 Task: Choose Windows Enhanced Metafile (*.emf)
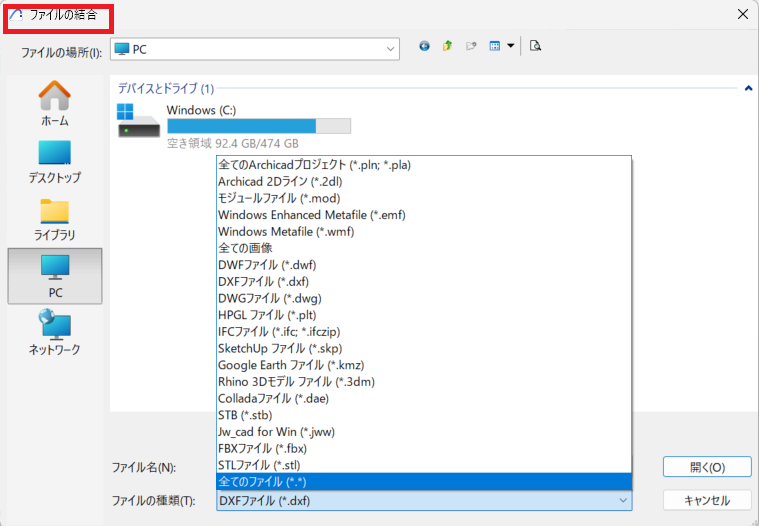pyautogui.click(x=424, y=215)
